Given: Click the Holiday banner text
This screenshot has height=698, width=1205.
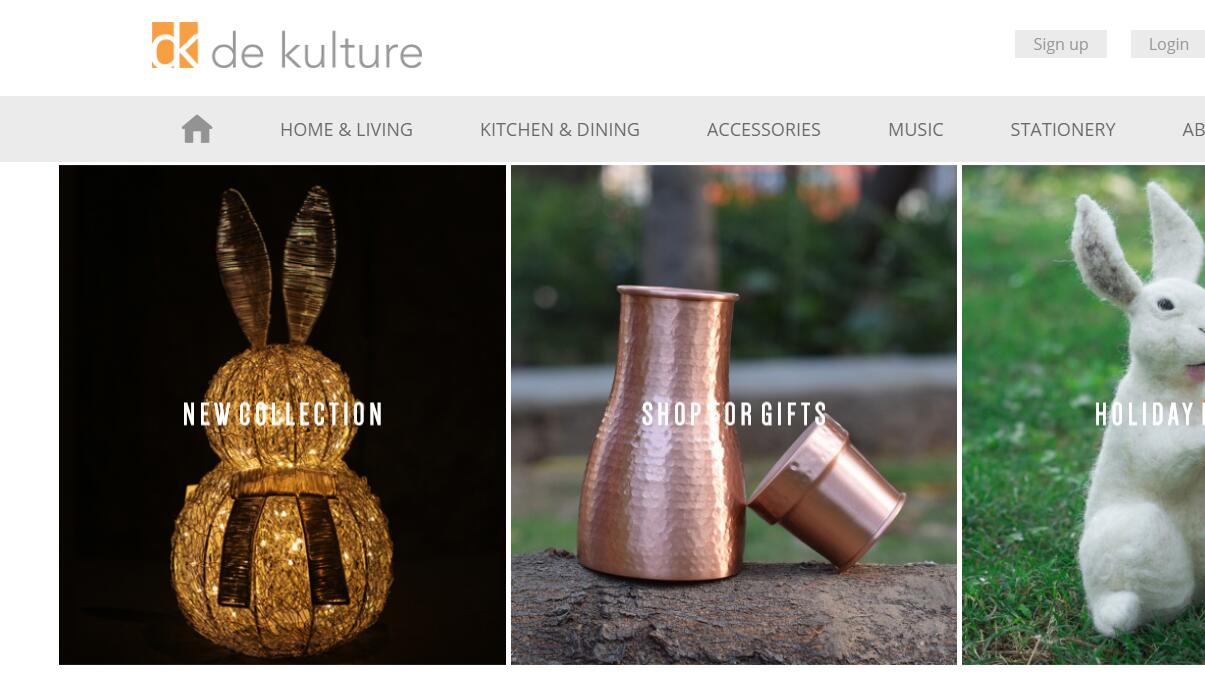Looking at the screenshot, I should 1150,414.
